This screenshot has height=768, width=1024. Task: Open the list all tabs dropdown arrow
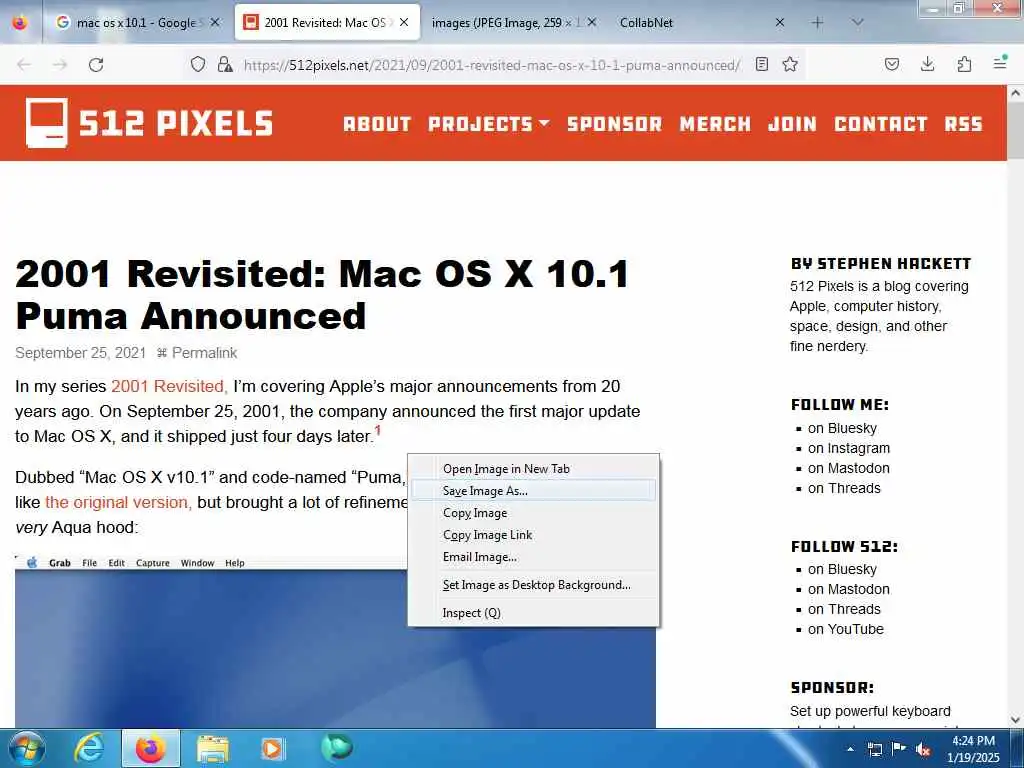(x=858, y=22)
